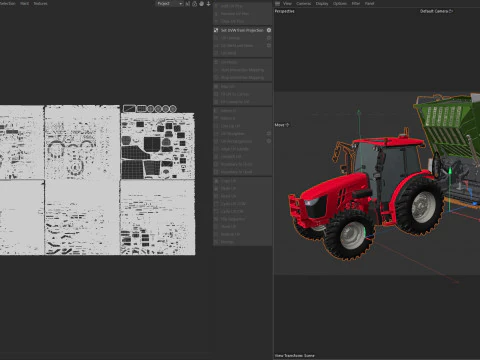Click the first rectangular UV view control icon
This screenshot has height=360, width=480.
click(x=129, y=109)
